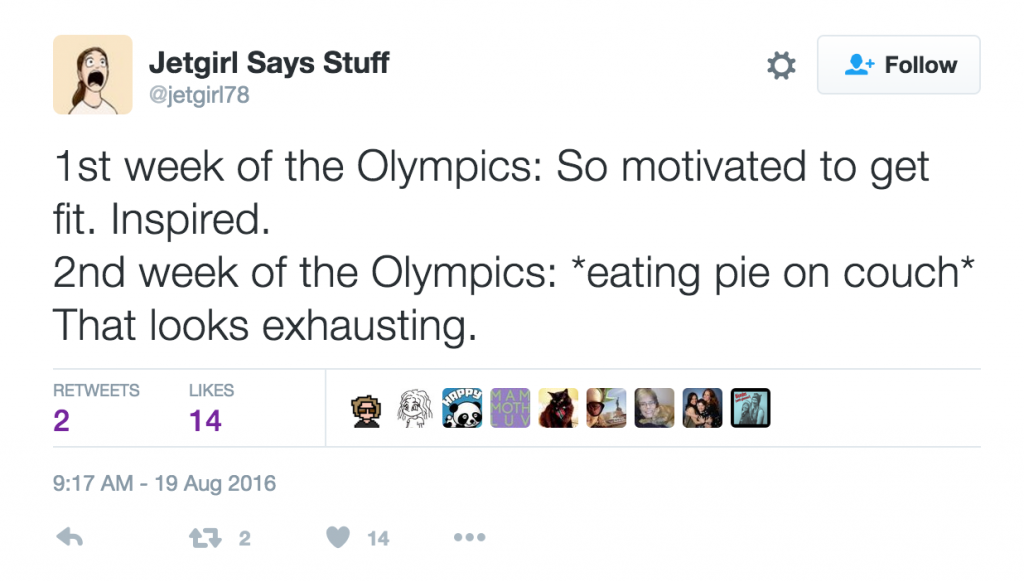Viewport: 1024px width, 582px height.
Task: Select the purple MAMMOTH LUV avatar
Action: click(510, 408)
